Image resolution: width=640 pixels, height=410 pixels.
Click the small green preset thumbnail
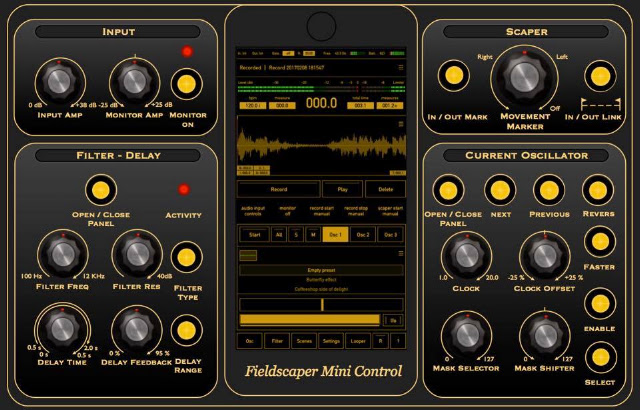click(248, 255)
